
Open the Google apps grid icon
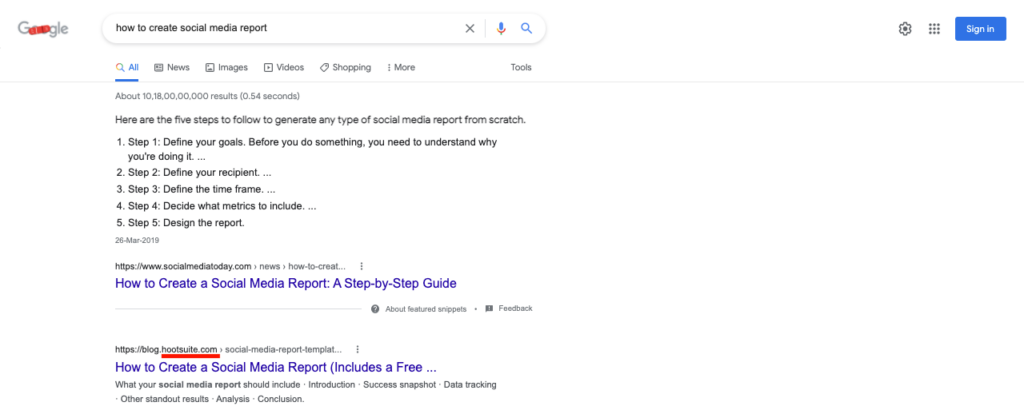(x=934, y=29)
